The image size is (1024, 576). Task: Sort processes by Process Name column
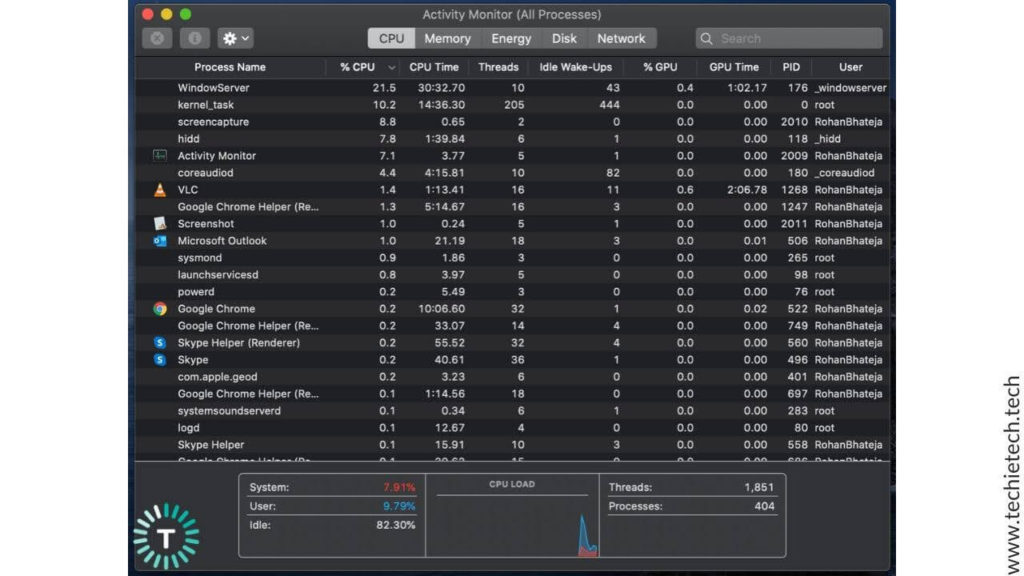pyautogui.click(x=230, y=67)
